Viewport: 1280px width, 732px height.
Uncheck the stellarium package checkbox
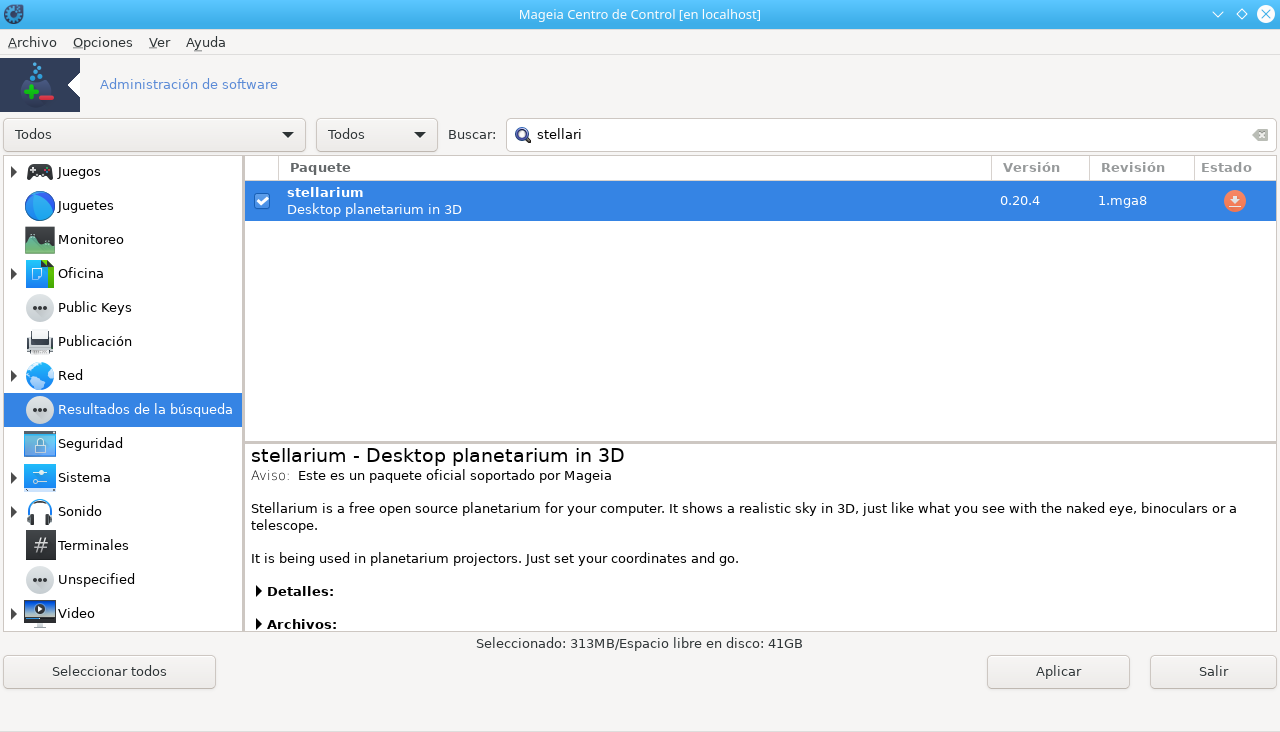(262, 201)
